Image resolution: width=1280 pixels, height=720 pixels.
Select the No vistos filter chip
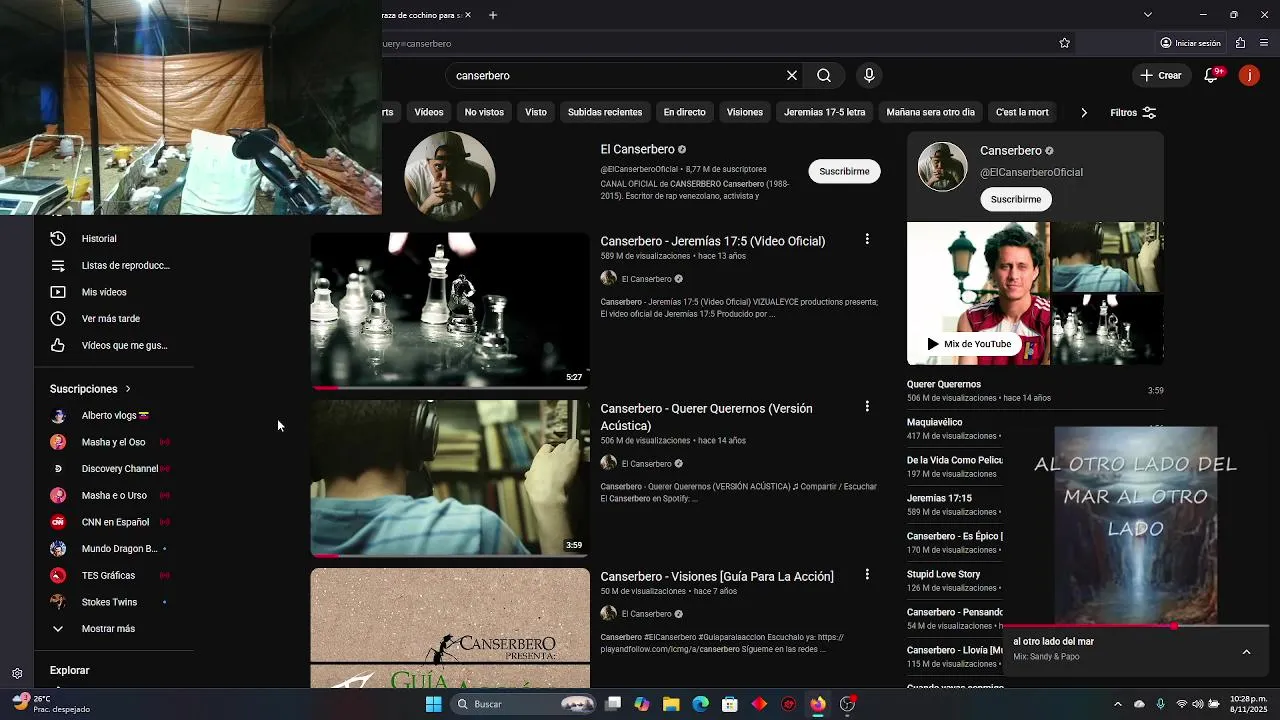(484, 112)
